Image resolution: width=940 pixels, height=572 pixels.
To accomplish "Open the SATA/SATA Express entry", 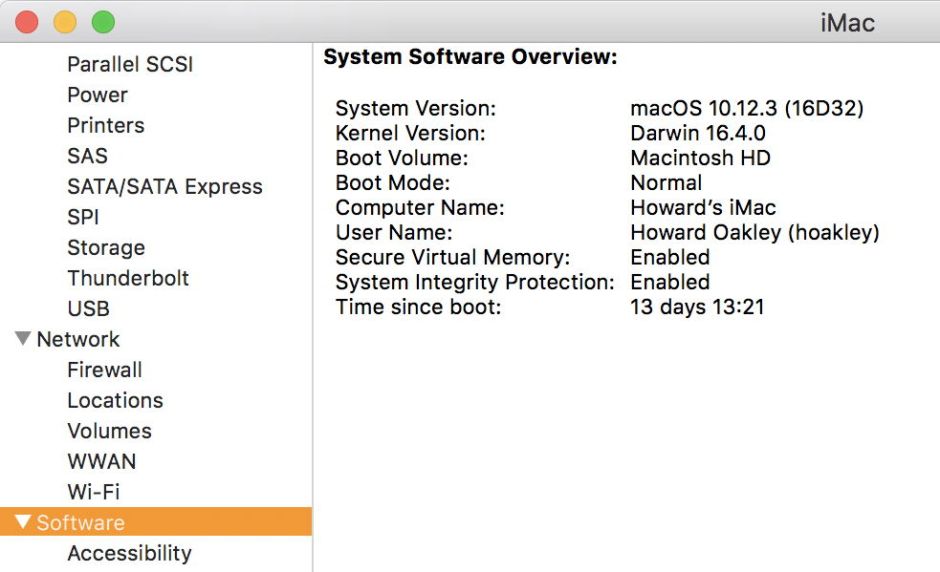I will click(164, 187).
